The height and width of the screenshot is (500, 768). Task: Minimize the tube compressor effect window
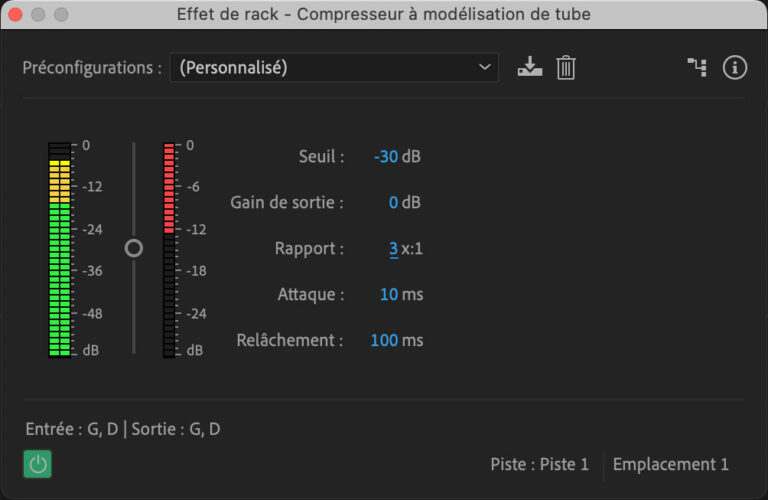[x=39, y=15]
